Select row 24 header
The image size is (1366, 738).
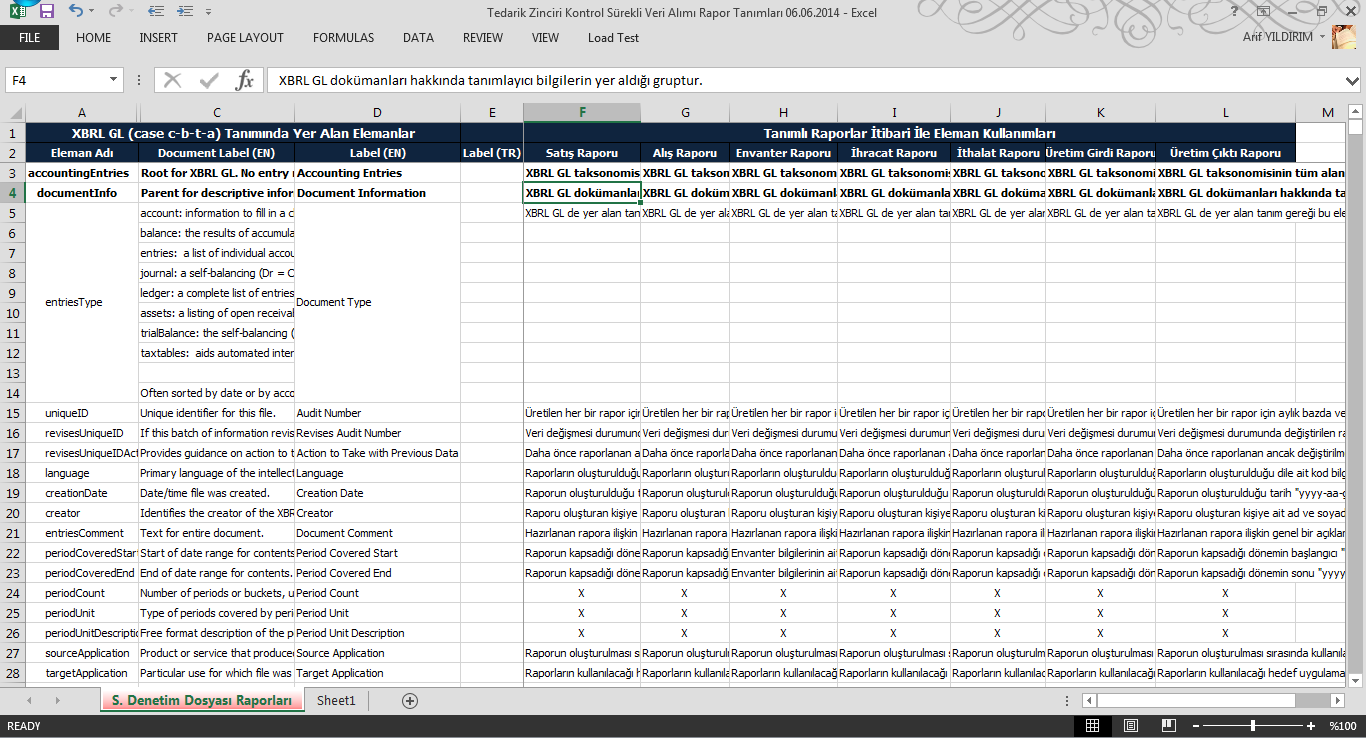(13, 593)
